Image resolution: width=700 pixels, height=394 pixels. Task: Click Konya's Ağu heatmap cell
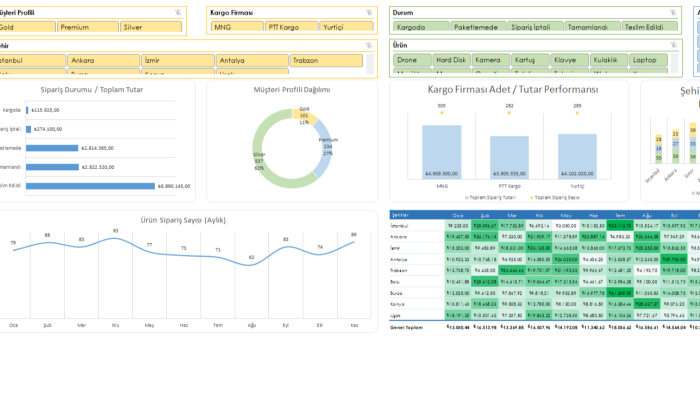(647, 304)
